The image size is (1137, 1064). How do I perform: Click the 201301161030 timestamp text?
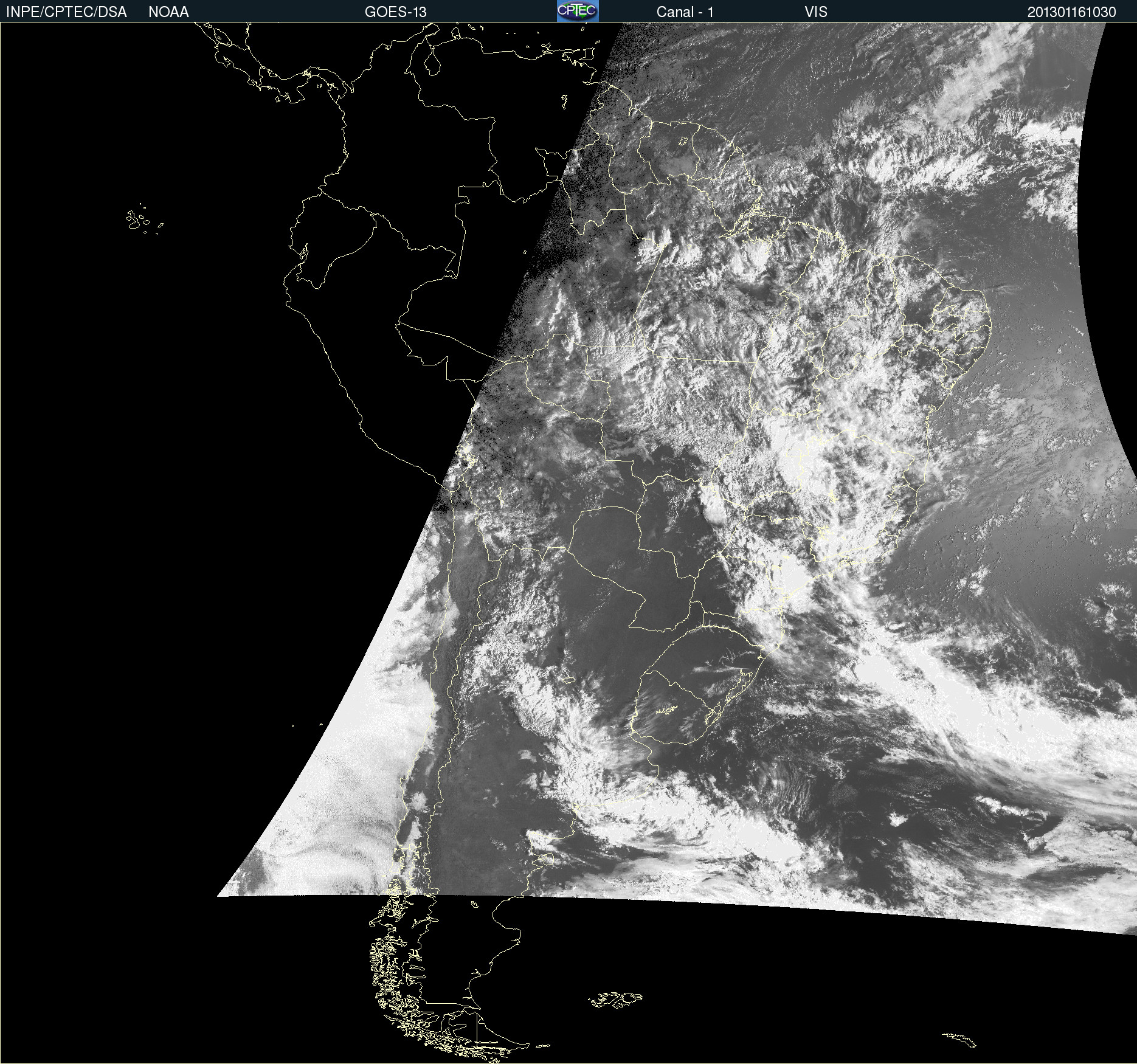point(1072,12)
